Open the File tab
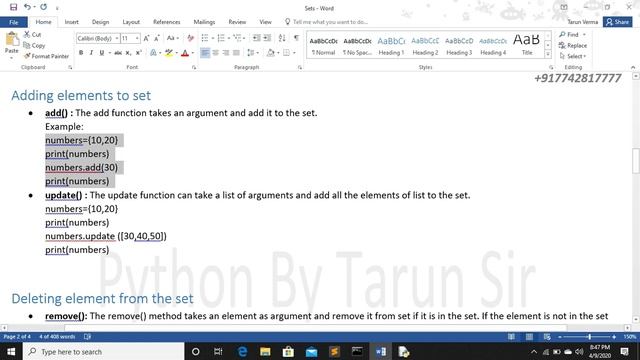This screenshot has height=360, width=640. coord(13,22)
